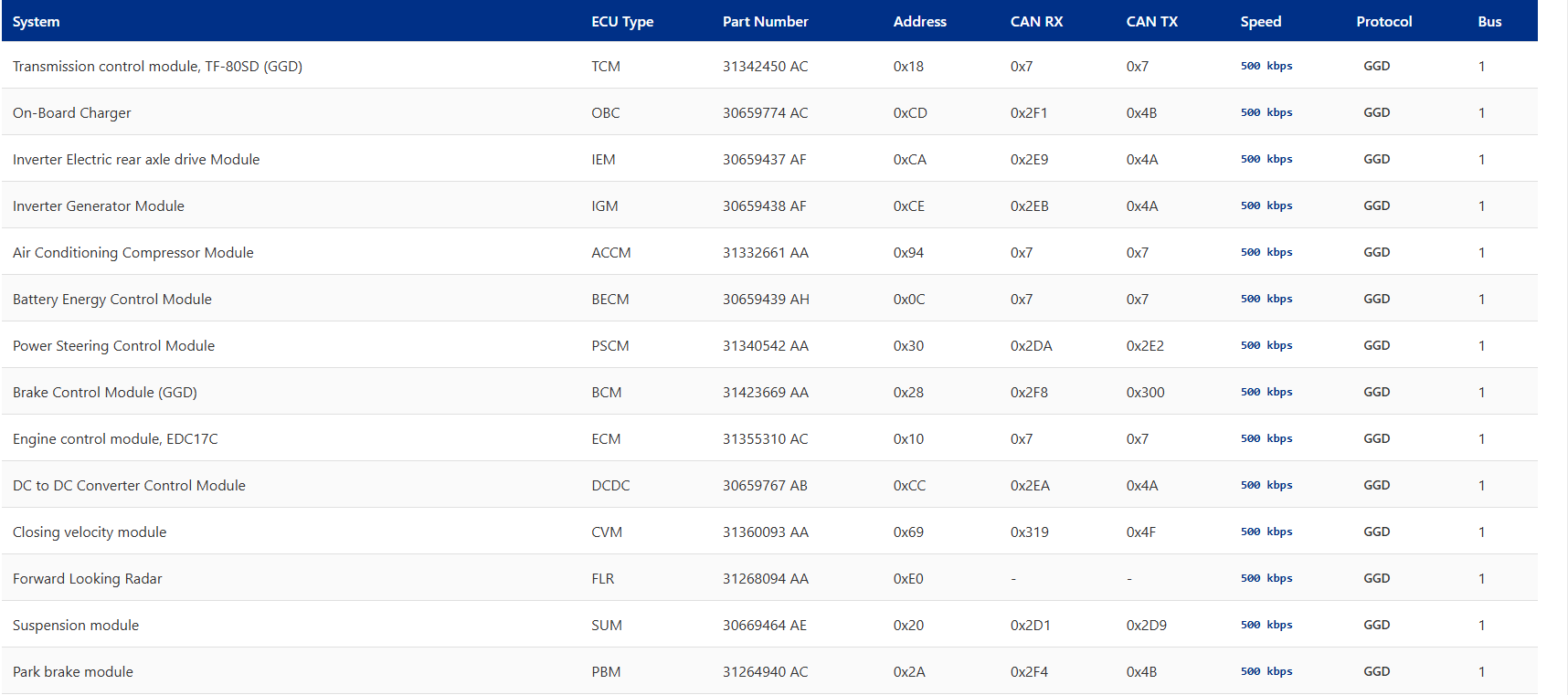Click the ECU Type column header
The height and width of the screenshot is (695, 1568).
coord(622,22)
